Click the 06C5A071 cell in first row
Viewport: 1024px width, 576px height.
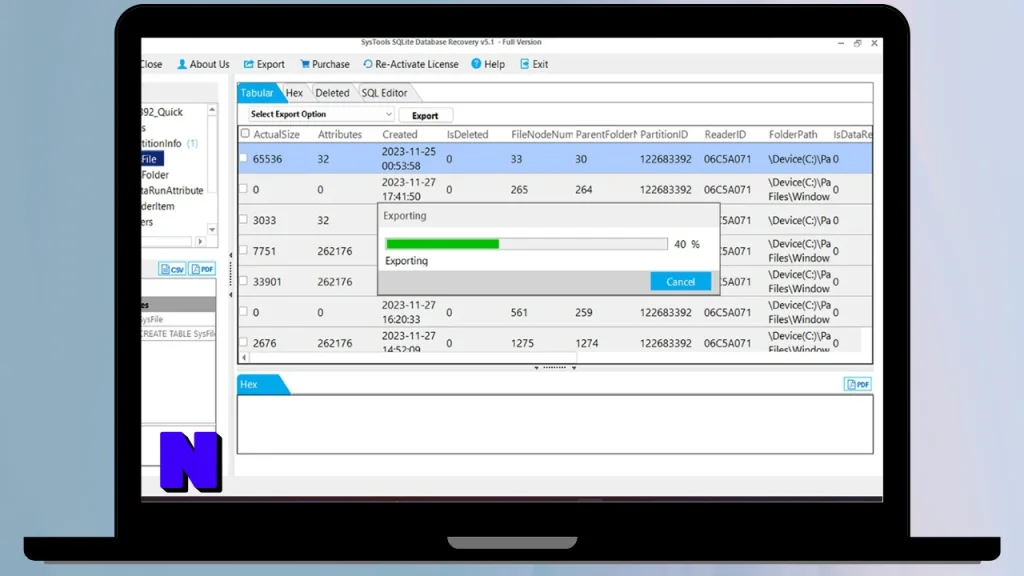[728, 159]
